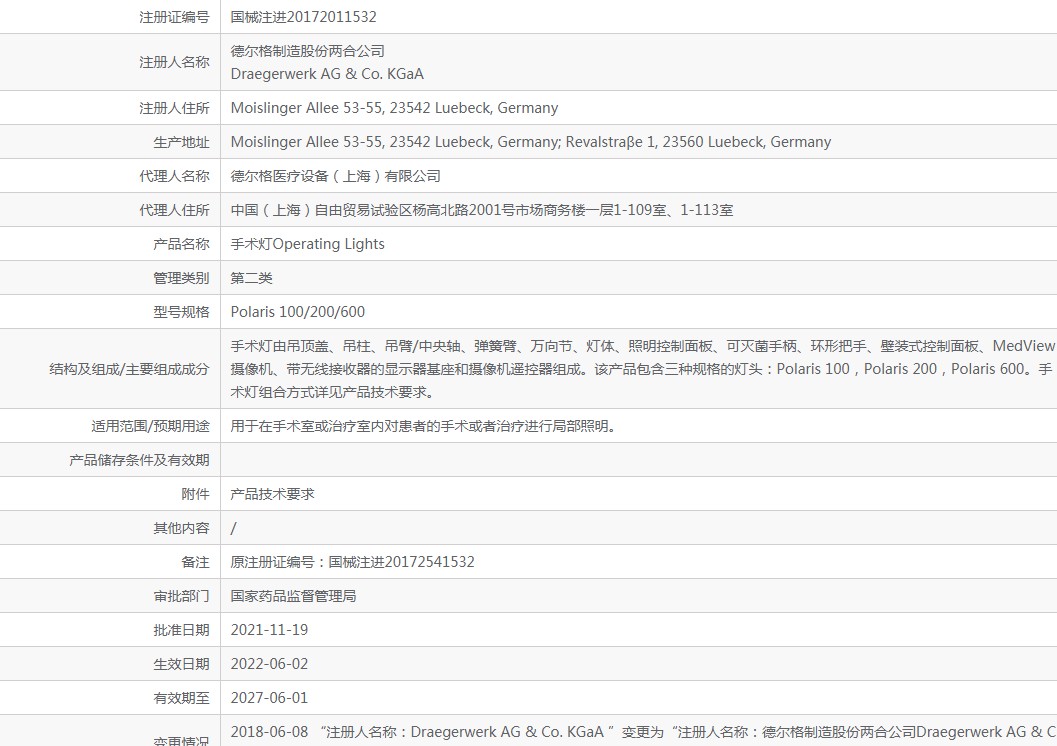Click the empty 产品储存条件及有效期 value cell

click(x=638, y=460)
